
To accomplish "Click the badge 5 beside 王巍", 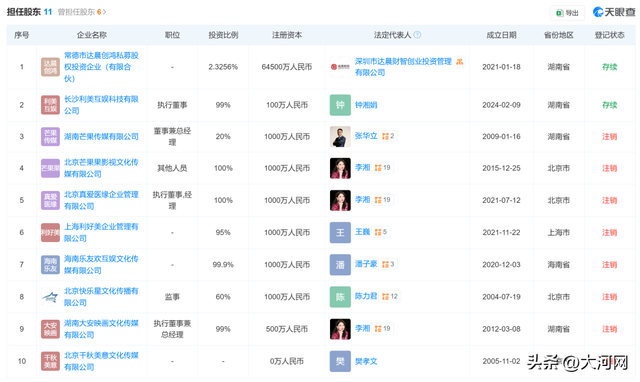I will tap(381, 232).
